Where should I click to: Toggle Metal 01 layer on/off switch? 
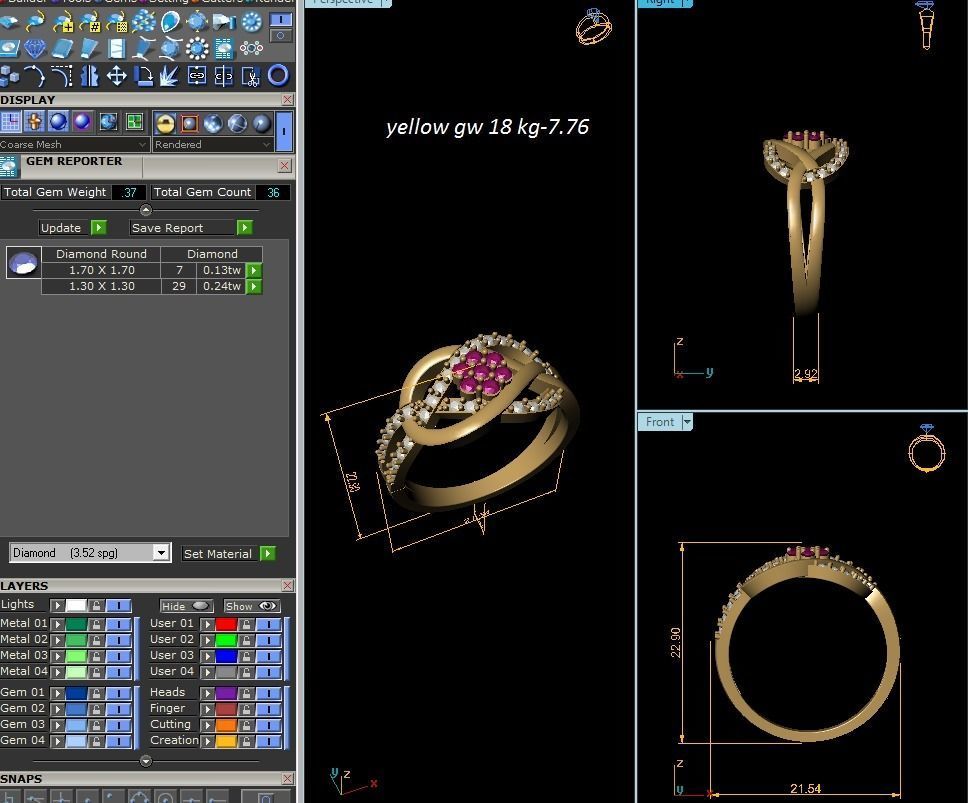119,624
